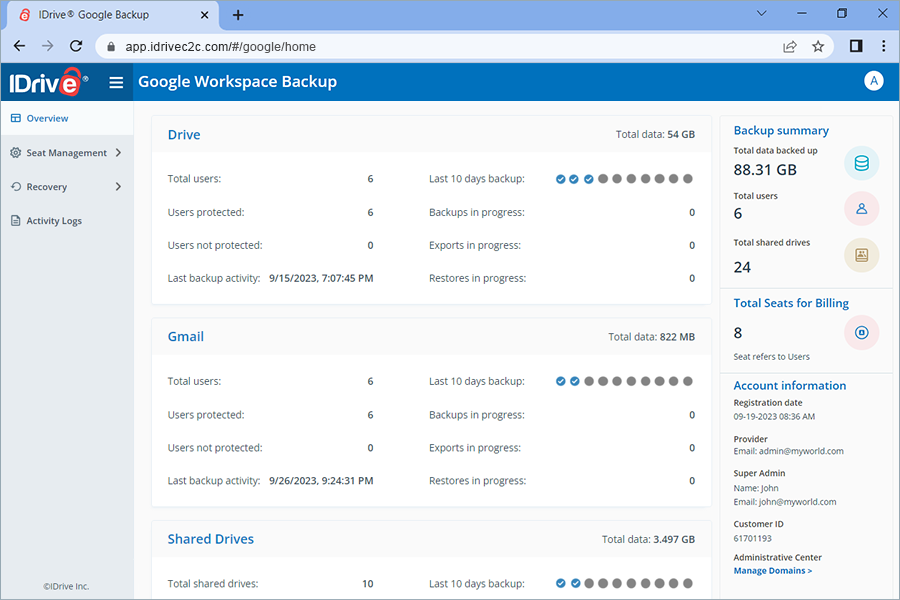Click first Shared Drives backup checkmark dot
The image size is (900, 600).
point(561,583)
